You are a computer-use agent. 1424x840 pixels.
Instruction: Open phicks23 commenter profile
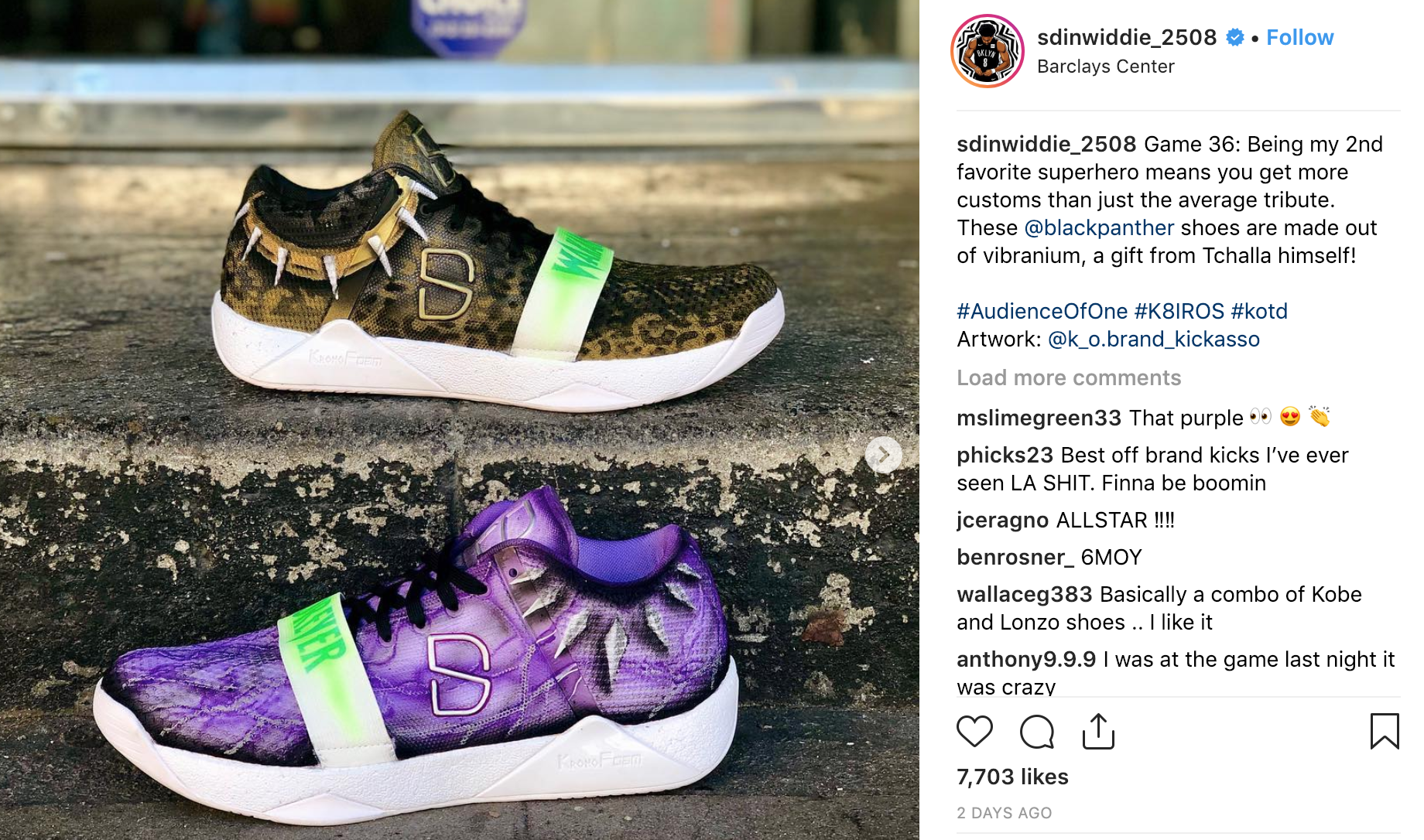tap(1005, 455)
